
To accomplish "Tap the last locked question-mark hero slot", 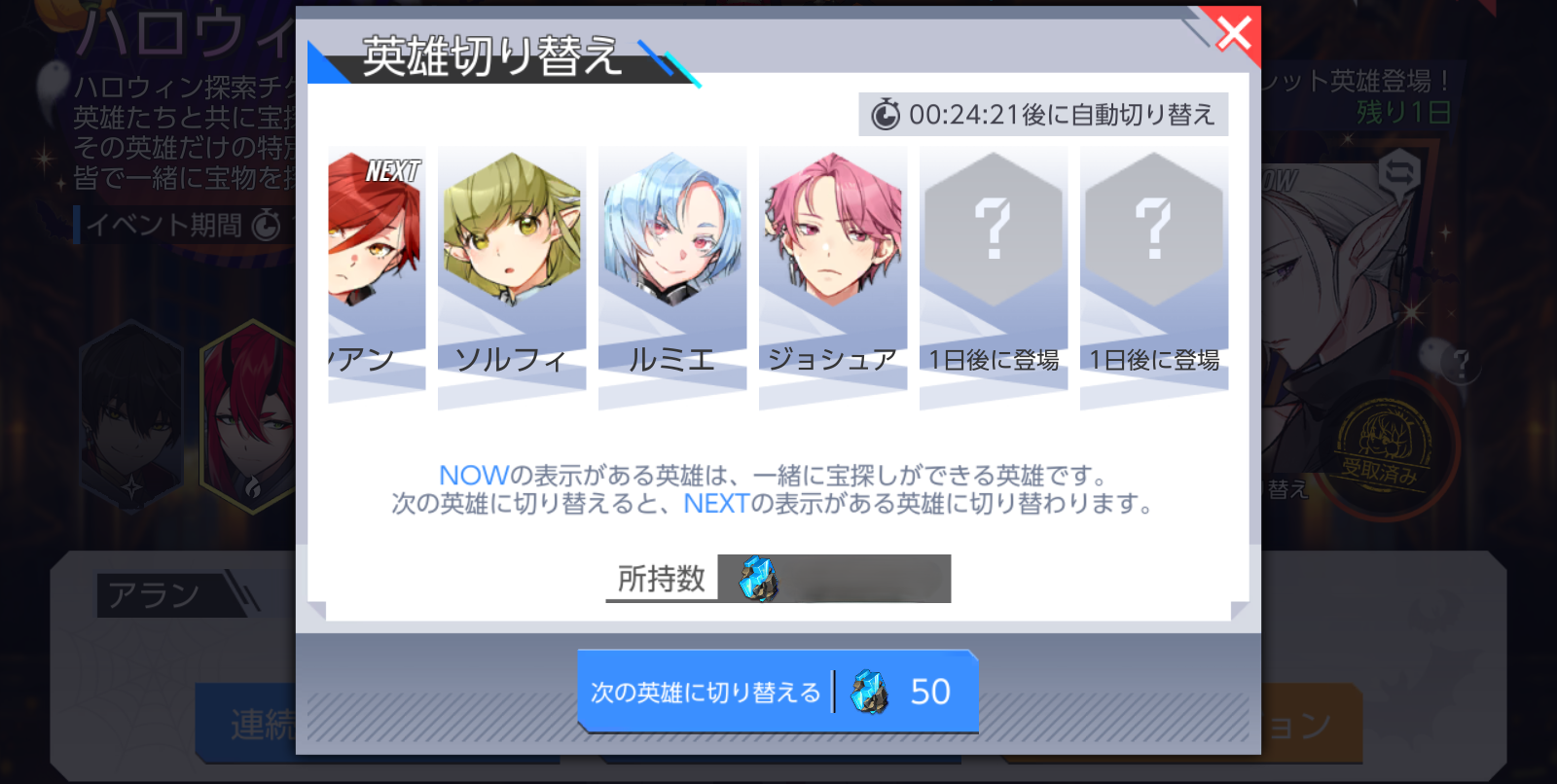I will 1154,277.
